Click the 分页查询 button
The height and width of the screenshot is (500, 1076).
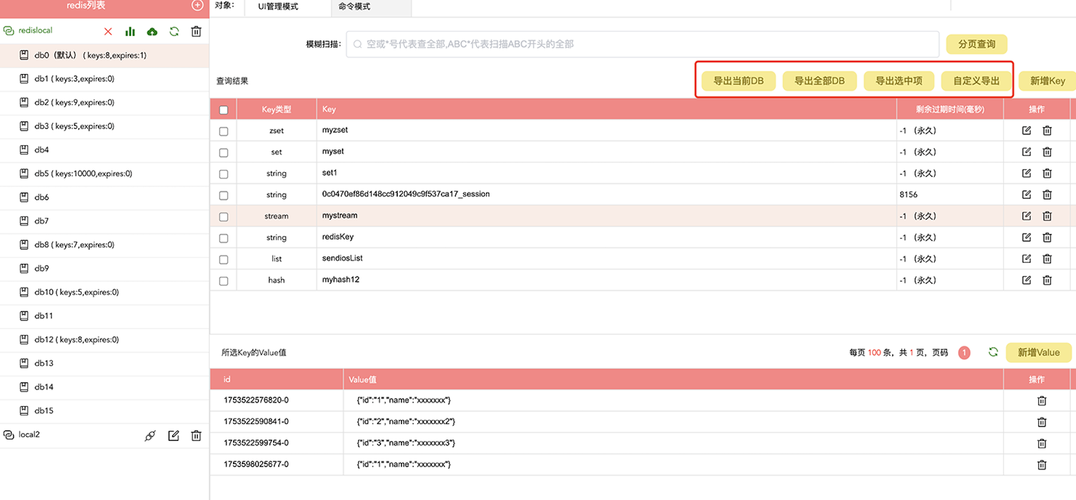tap(976, 44)
